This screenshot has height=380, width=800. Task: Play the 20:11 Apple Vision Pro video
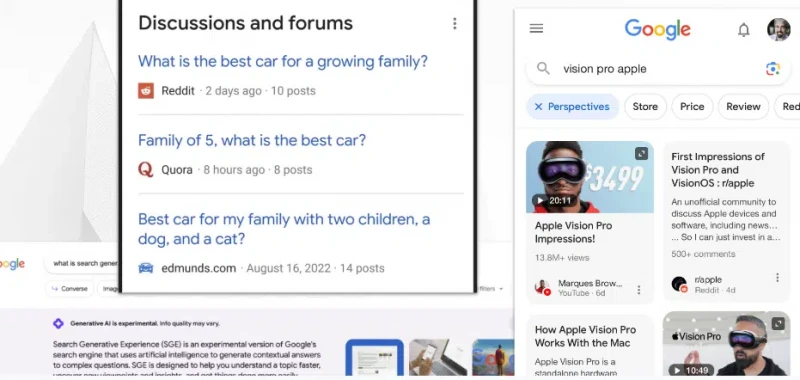click(x=589, y=177)
